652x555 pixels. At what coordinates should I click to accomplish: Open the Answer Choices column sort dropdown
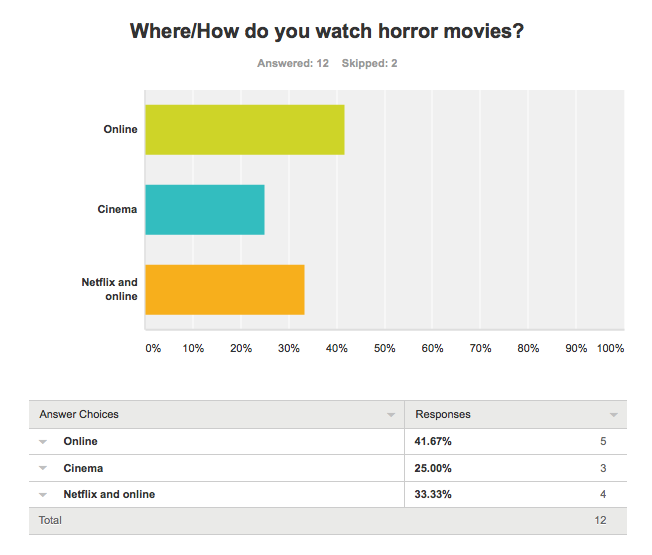click(391, 415)
